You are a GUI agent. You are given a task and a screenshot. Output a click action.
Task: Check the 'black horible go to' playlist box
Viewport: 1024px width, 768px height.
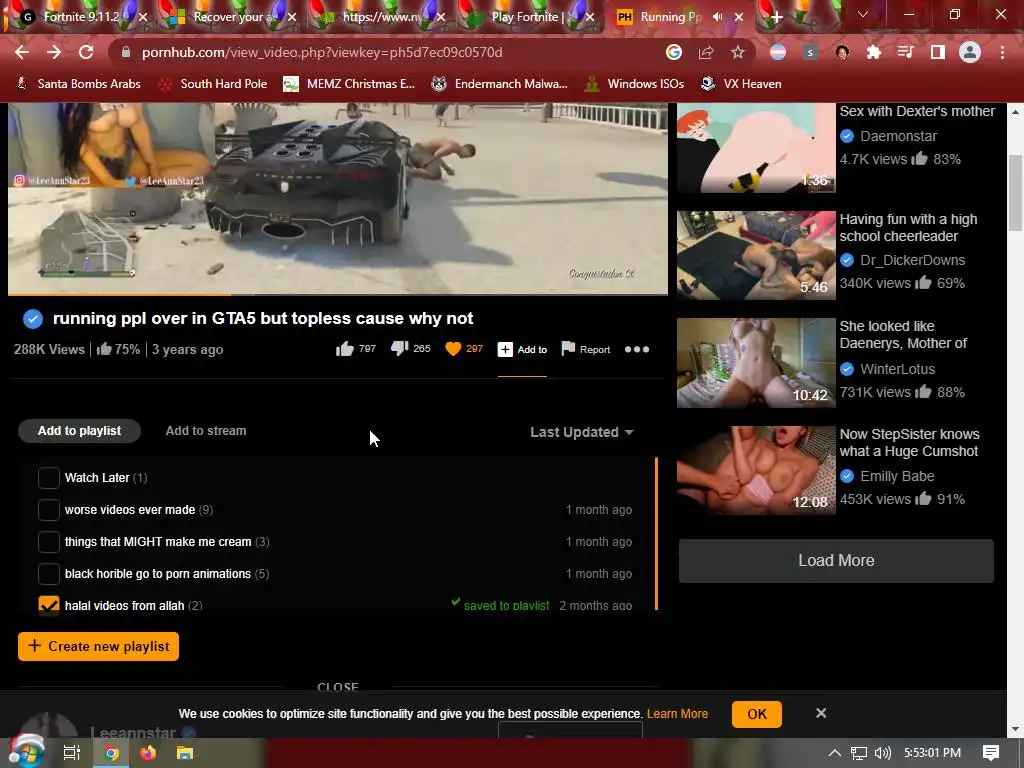point(49,573)
